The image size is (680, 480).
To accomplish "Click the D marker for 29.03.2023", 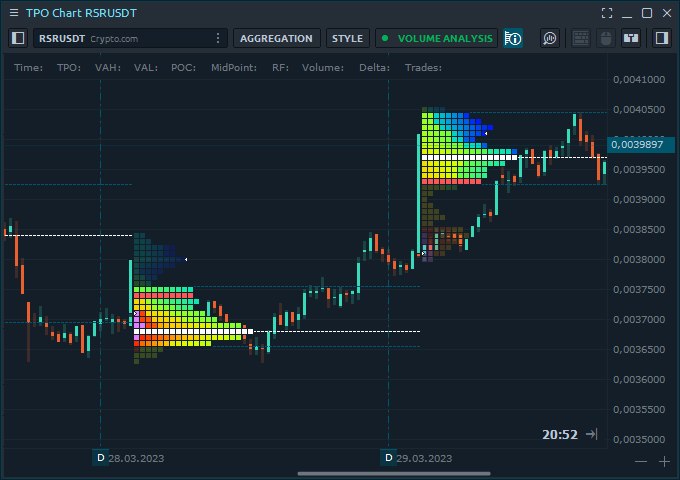I will (389, 458).
